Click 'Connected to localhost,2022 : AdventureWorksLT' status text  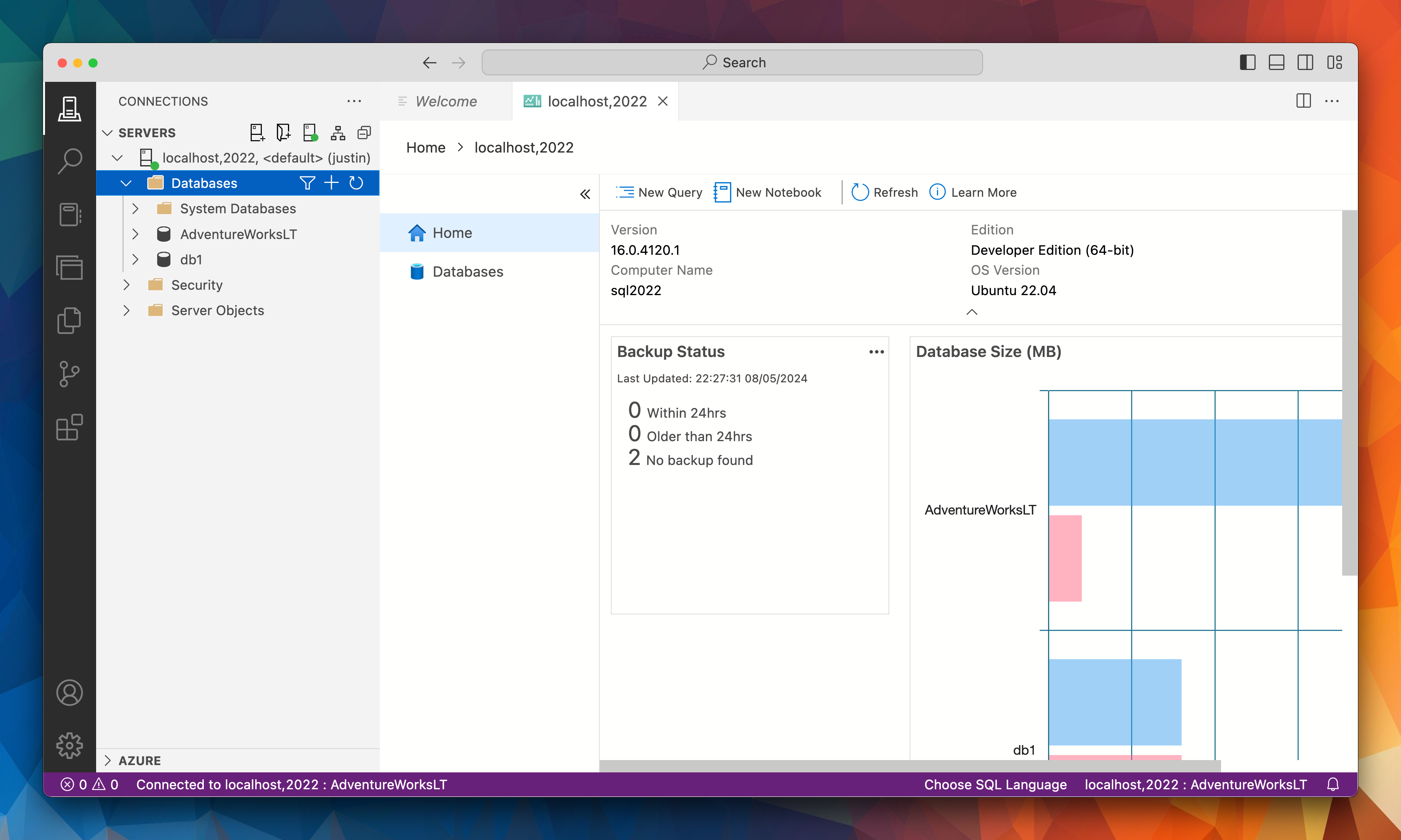click(x=292, y=785)
